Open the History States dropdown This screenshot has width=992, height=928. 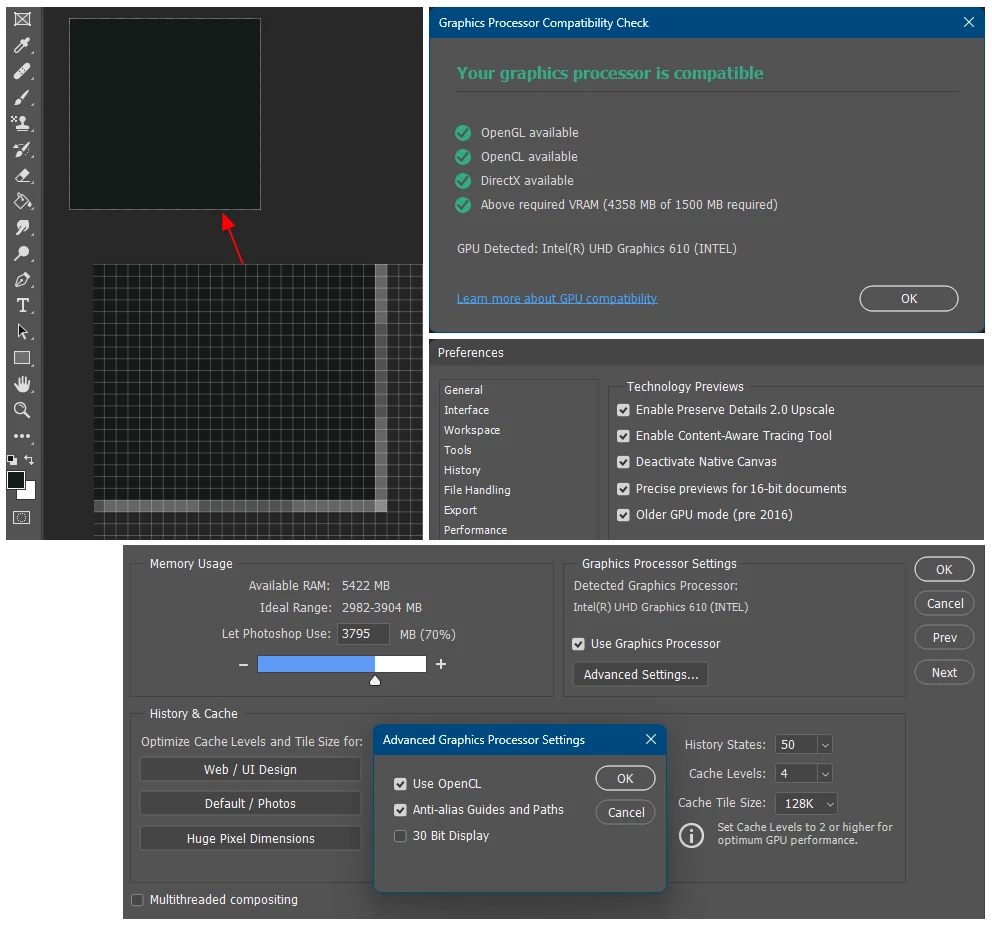[825, 745]
